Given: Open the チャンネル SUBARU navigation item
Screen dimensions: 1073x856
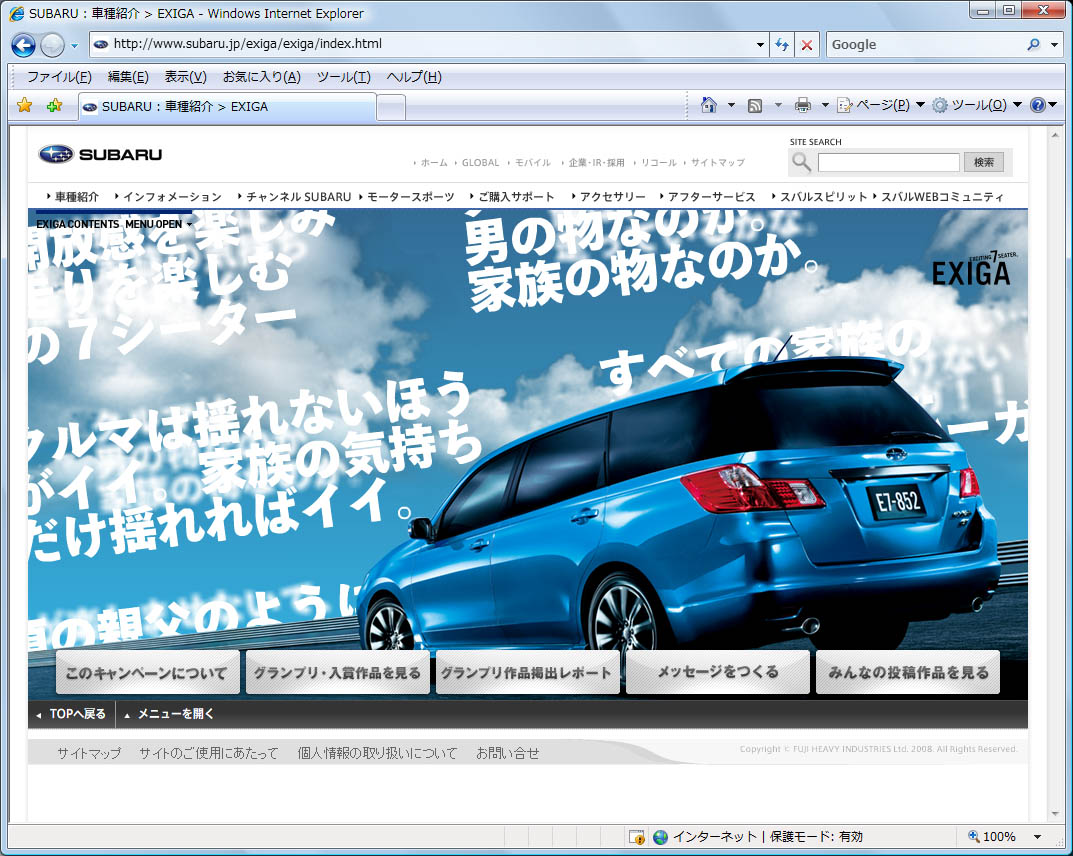Looking at the screenshot, I should 298,197.
